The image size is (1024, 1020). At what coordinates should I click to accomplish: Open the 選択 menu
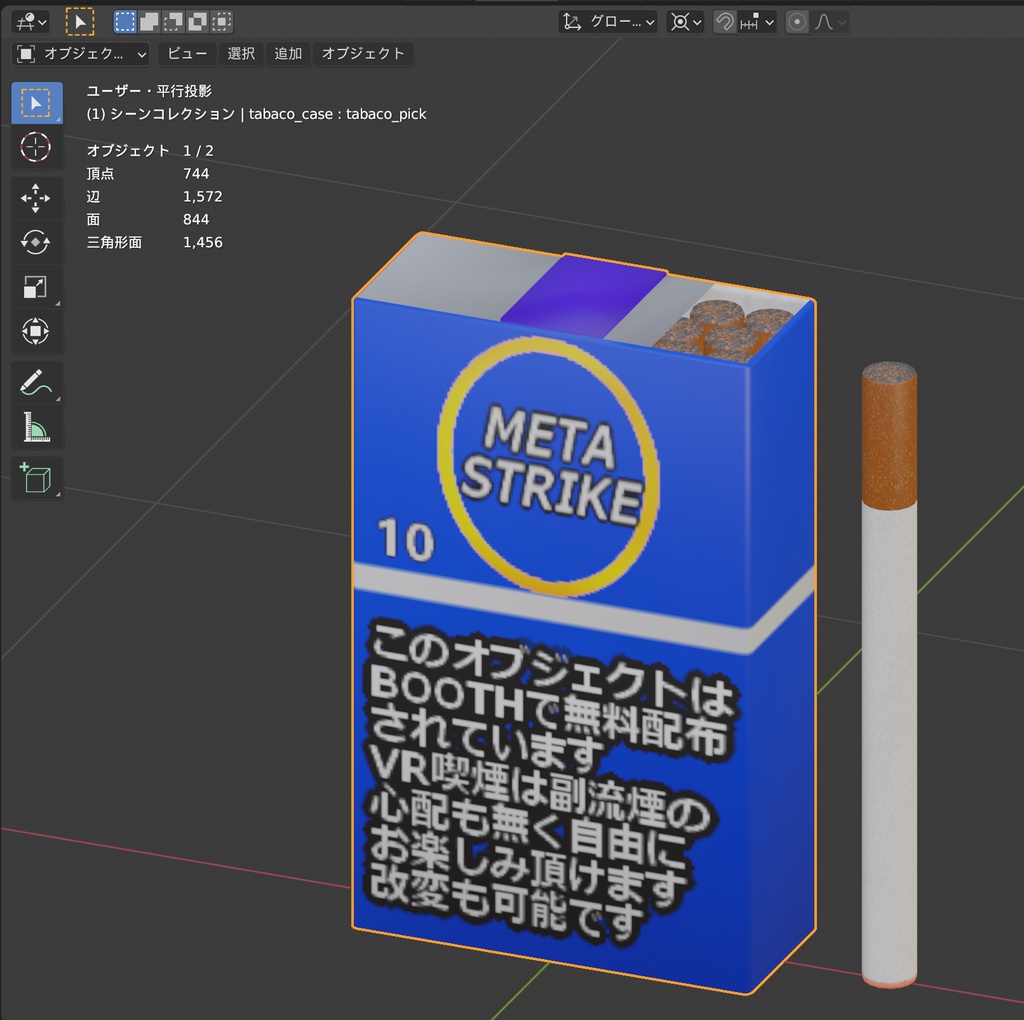[x=241, y=54]
